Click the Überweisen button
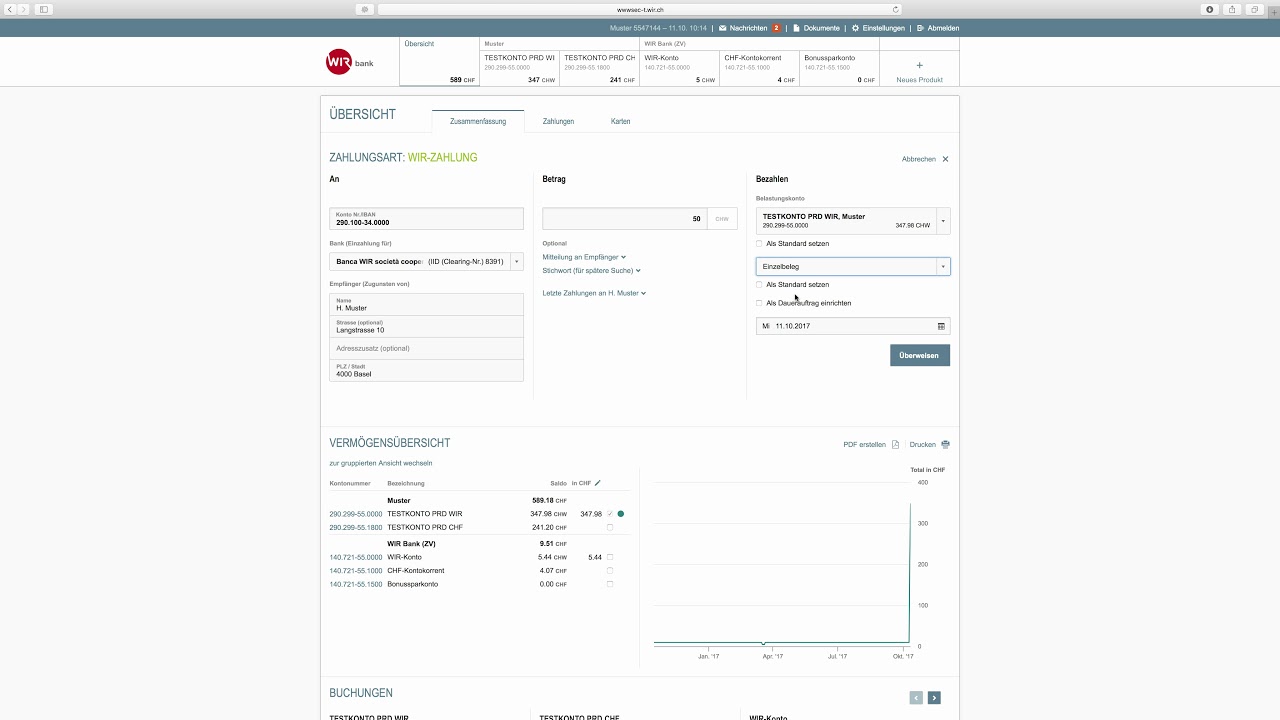 tap(920, 355)
